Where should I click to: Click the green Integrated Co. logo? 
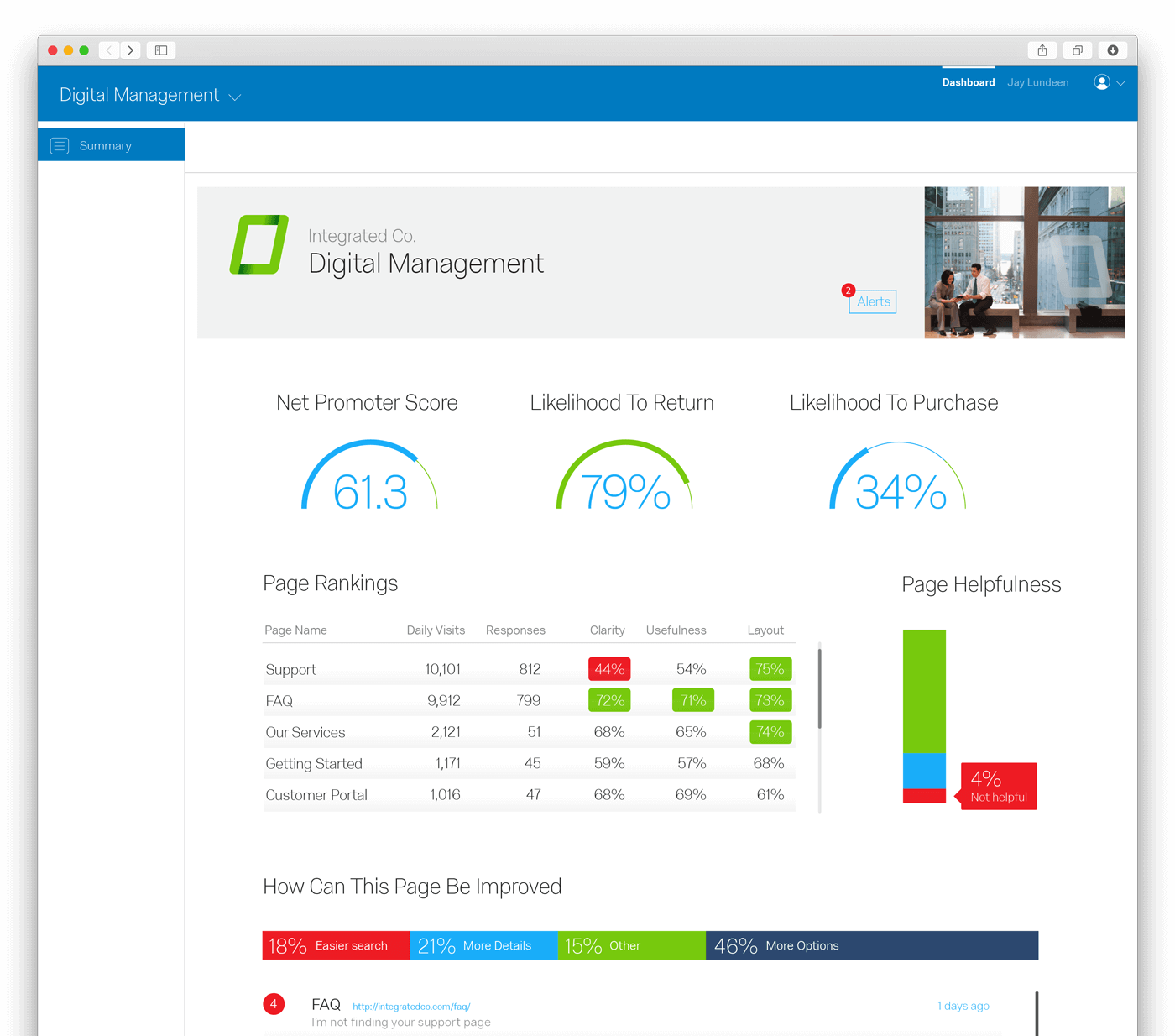[259, 244]
